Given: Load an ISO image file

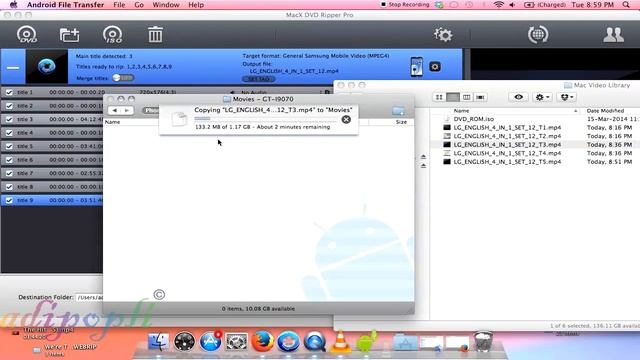Looking at the screenshot, I should [113, 35].
